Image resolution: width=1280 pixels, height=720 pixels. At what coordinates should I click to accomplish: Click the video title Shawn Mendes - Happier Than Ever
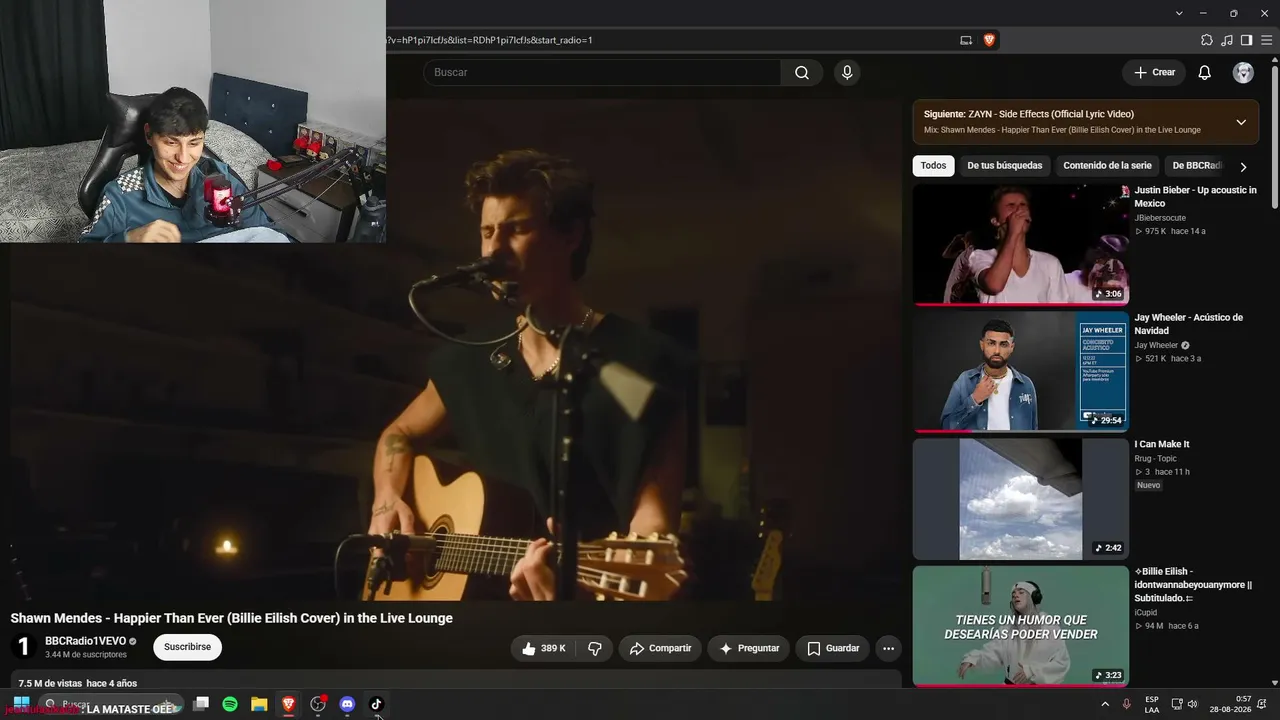tap(232, 618)
